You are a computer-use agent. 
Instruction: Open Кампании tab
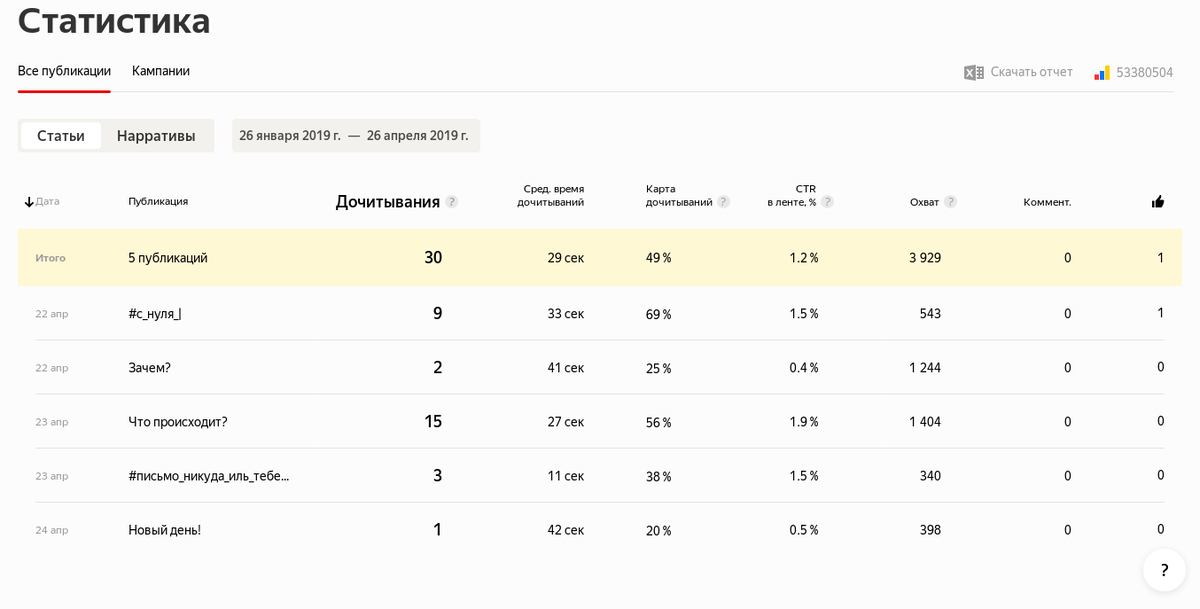(161, 71)
